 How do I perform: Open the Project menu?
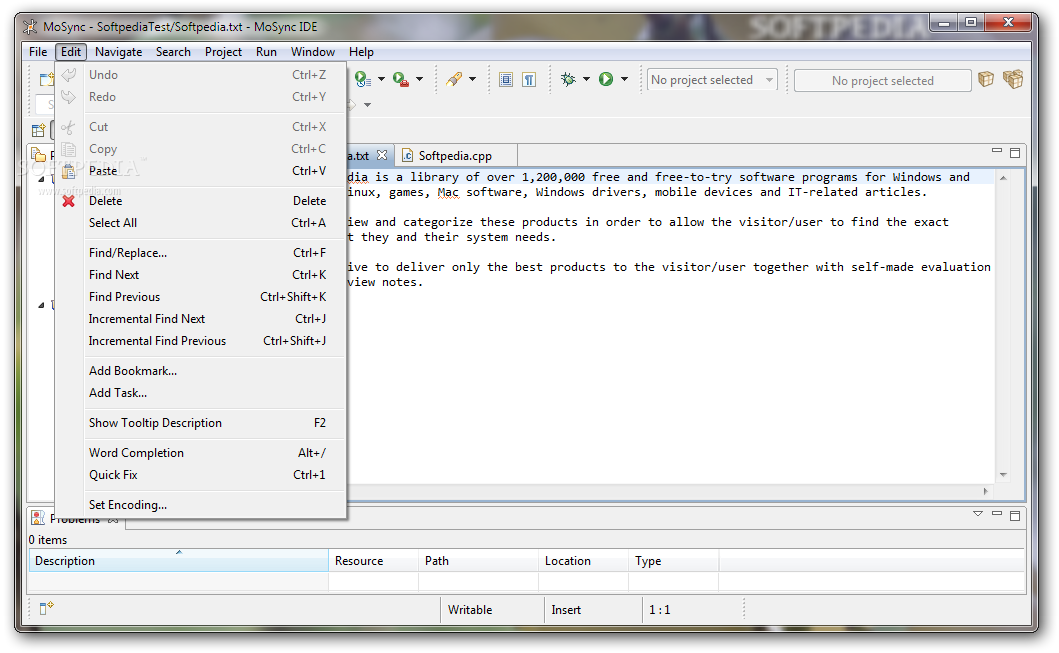click(x=223, y=52)
